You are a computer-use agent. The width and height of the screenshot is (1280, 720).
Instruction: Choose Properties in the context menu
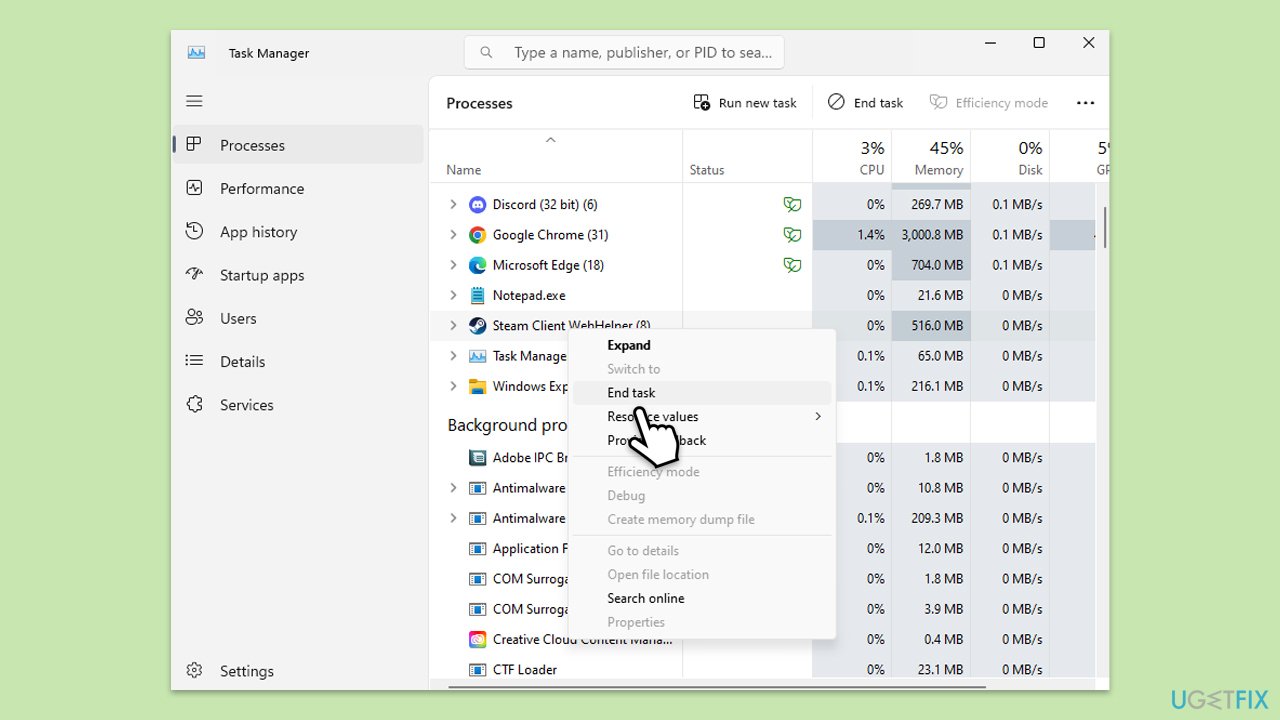(x=702, y=622)
